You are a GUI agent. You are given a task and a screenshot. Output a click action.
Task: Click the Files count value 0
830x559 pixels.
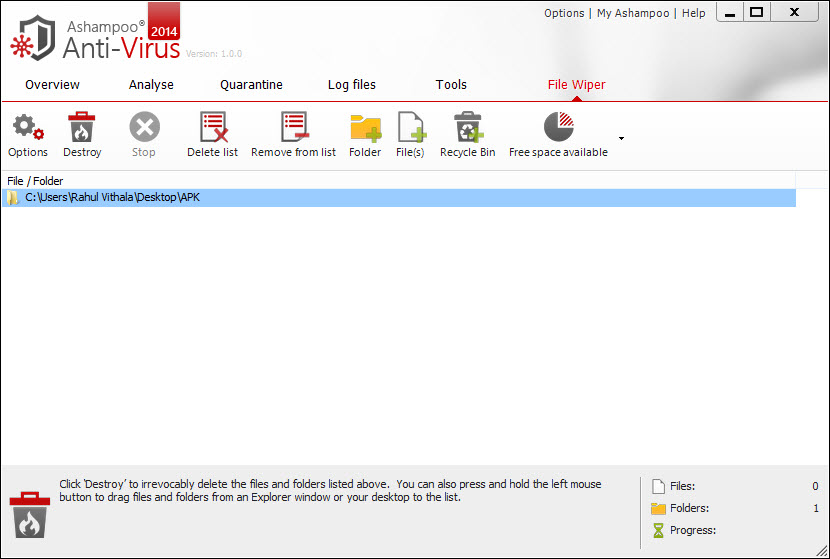coord(815,486)
